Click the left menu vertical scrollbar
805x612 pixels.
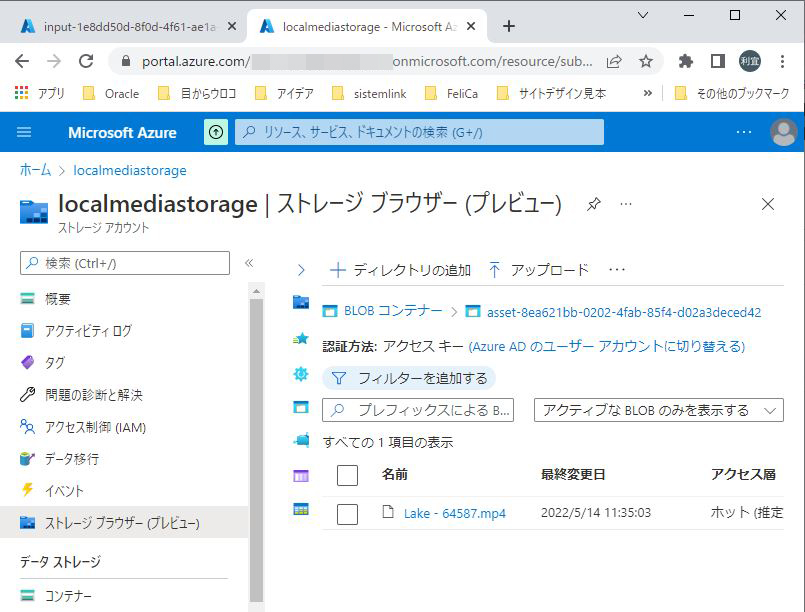click(x=257, y=450)
